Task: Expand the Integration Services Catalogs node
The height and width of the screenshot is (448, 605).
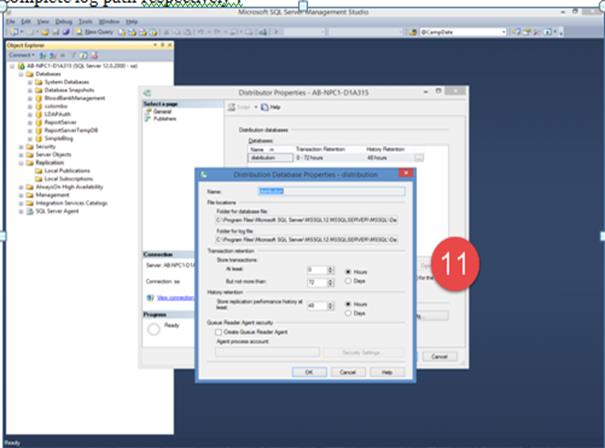Action: [x=21, y=203]
